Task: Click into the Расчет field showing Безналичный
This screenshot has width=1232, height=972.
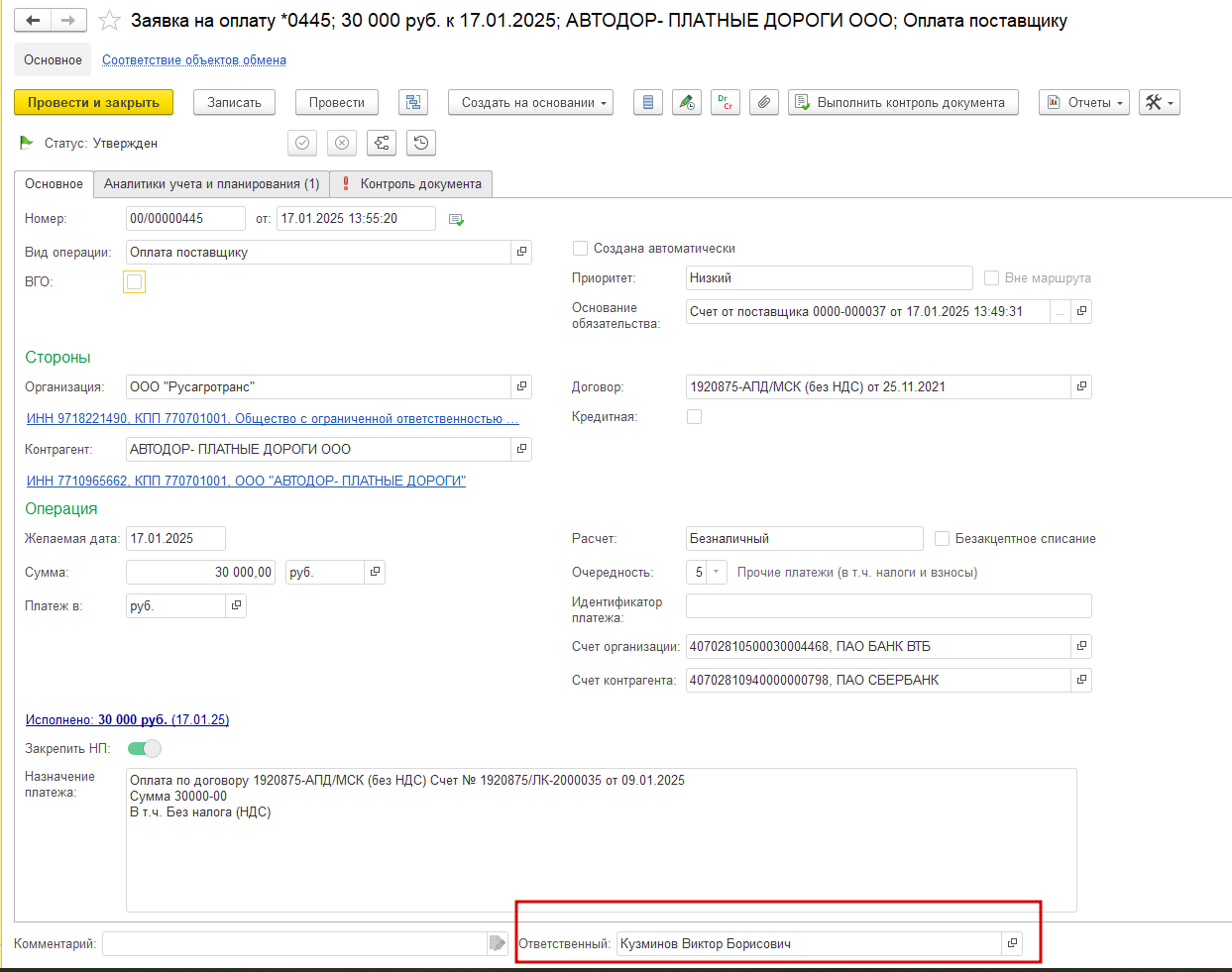Action: pos(804,538)
